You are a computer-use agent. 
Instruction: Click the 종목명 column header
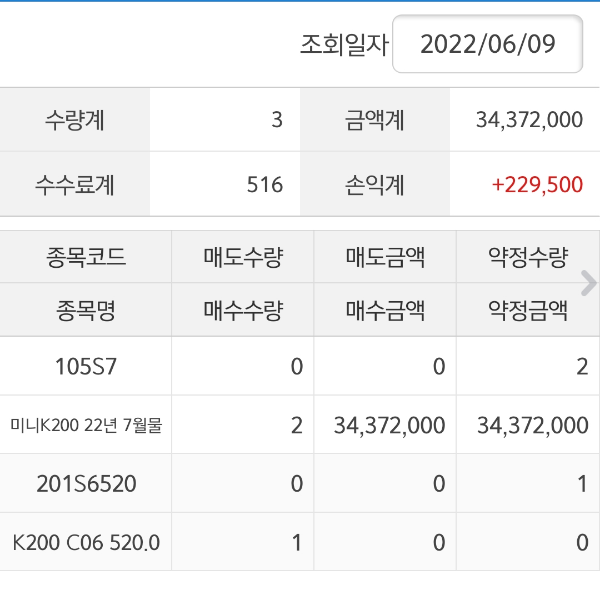pos(86,311)
